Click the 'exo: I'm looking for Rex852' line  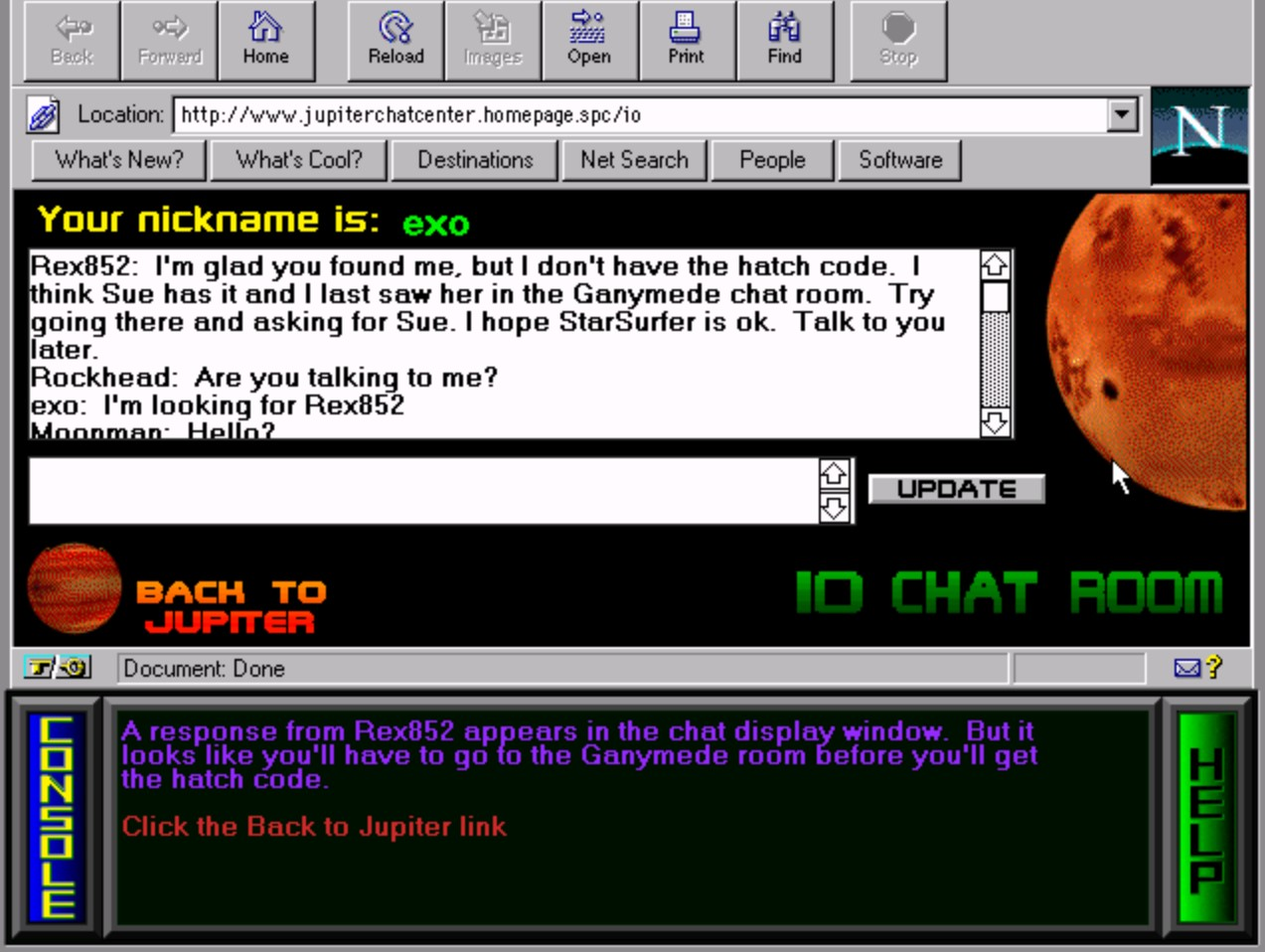point(217,405)
